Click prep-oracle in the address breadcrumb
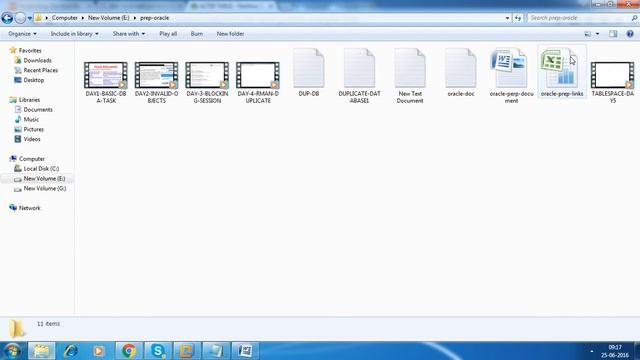The width and height of the screenshot is (640, 360). pyautogui.click(x=154, y=18)
